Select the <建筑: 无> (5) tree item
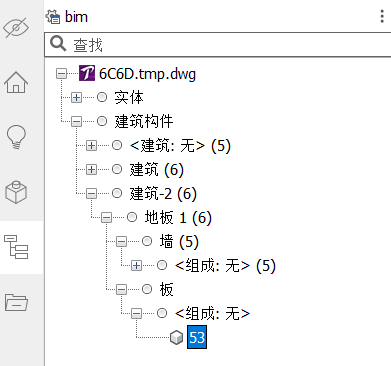This screenshot has height=366, width=391. (180, 146)
